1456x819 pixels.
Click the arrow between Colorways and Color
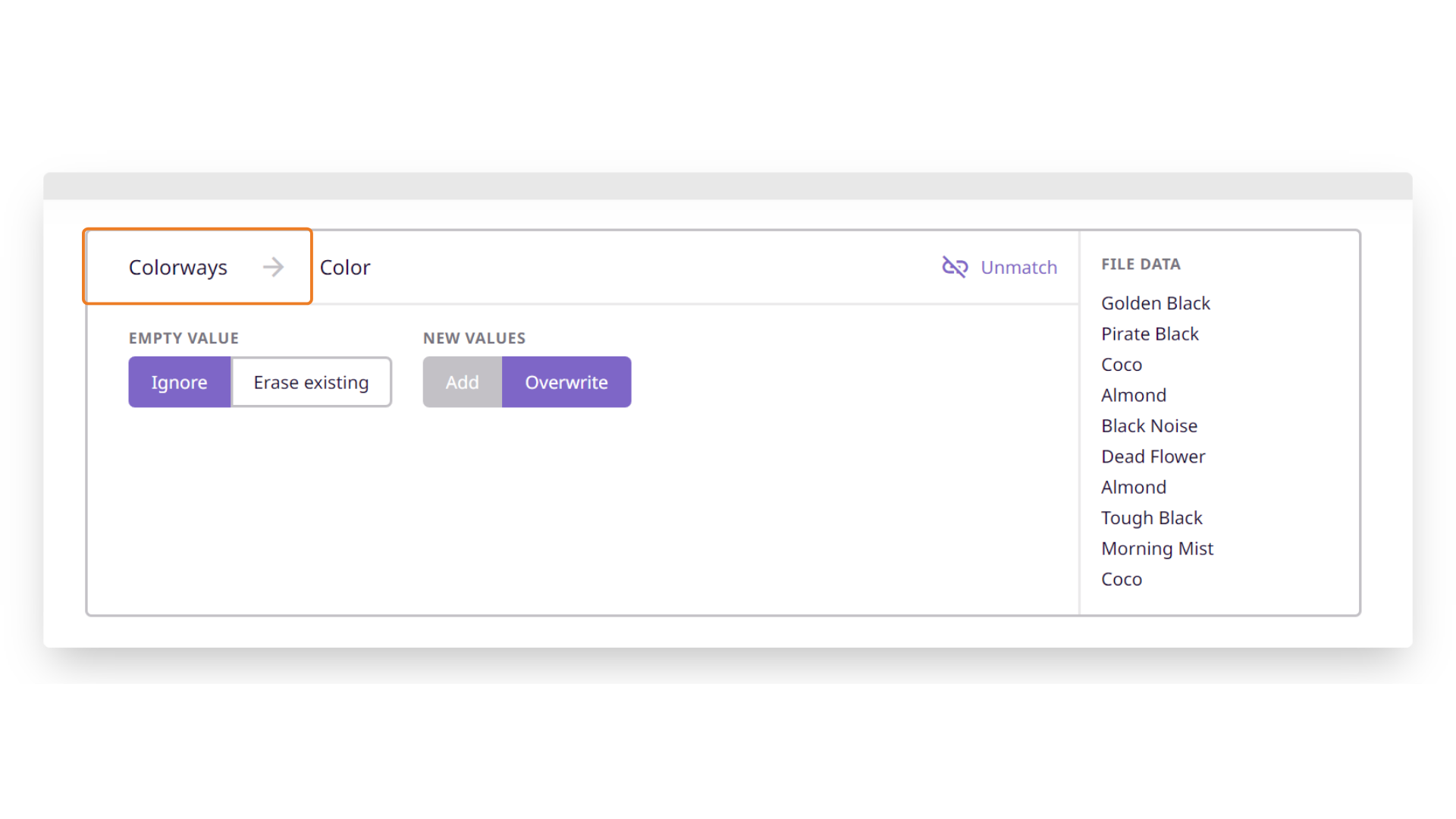tap(274, 267)
